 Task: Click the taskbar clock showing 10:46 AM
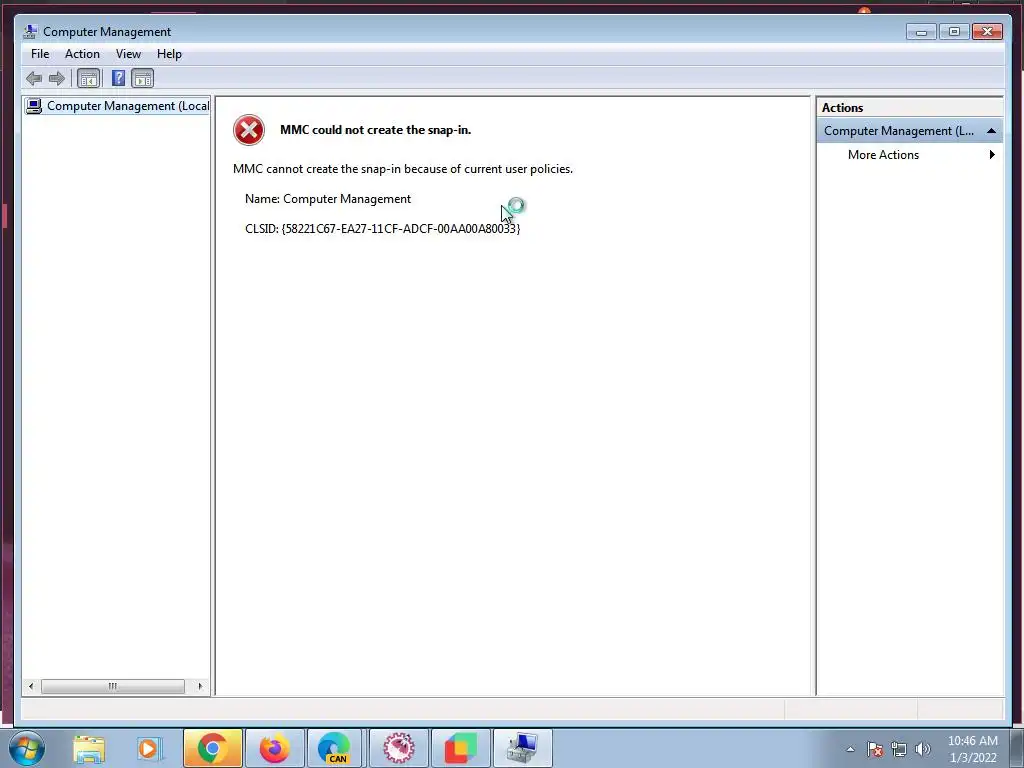pos(972,749)
